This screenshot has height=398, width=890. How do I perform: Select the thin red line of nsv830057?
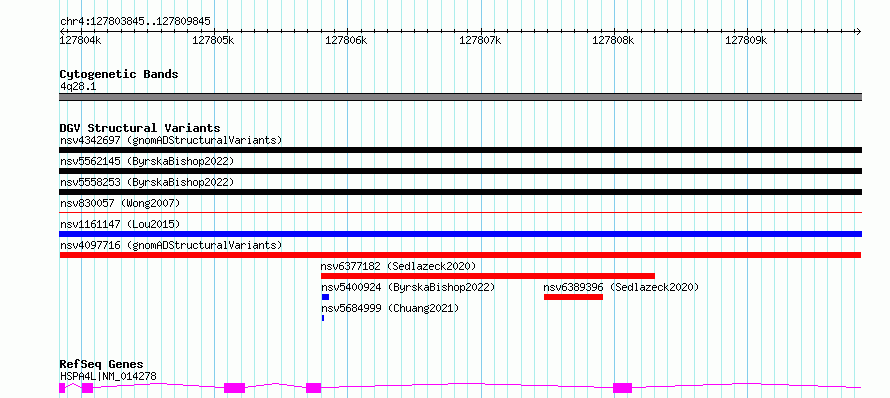tap(460, 212)
